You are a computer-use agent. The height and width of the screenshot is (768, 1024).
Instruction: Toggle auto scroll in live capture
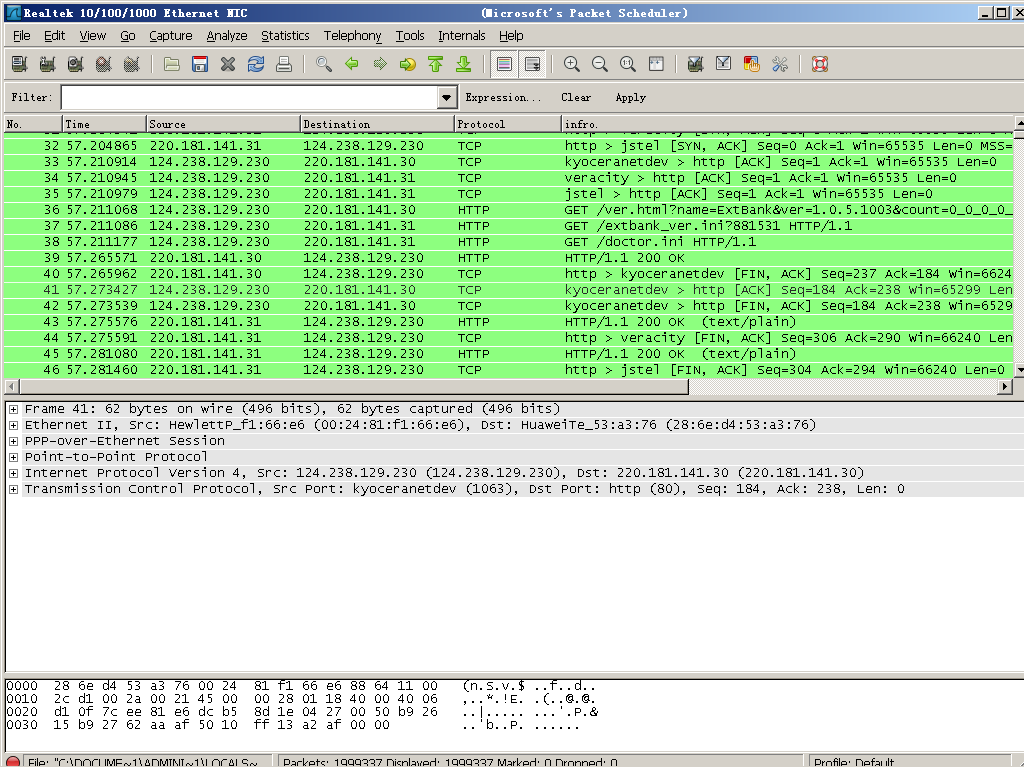pyautogui.click(x=532, y=64)
